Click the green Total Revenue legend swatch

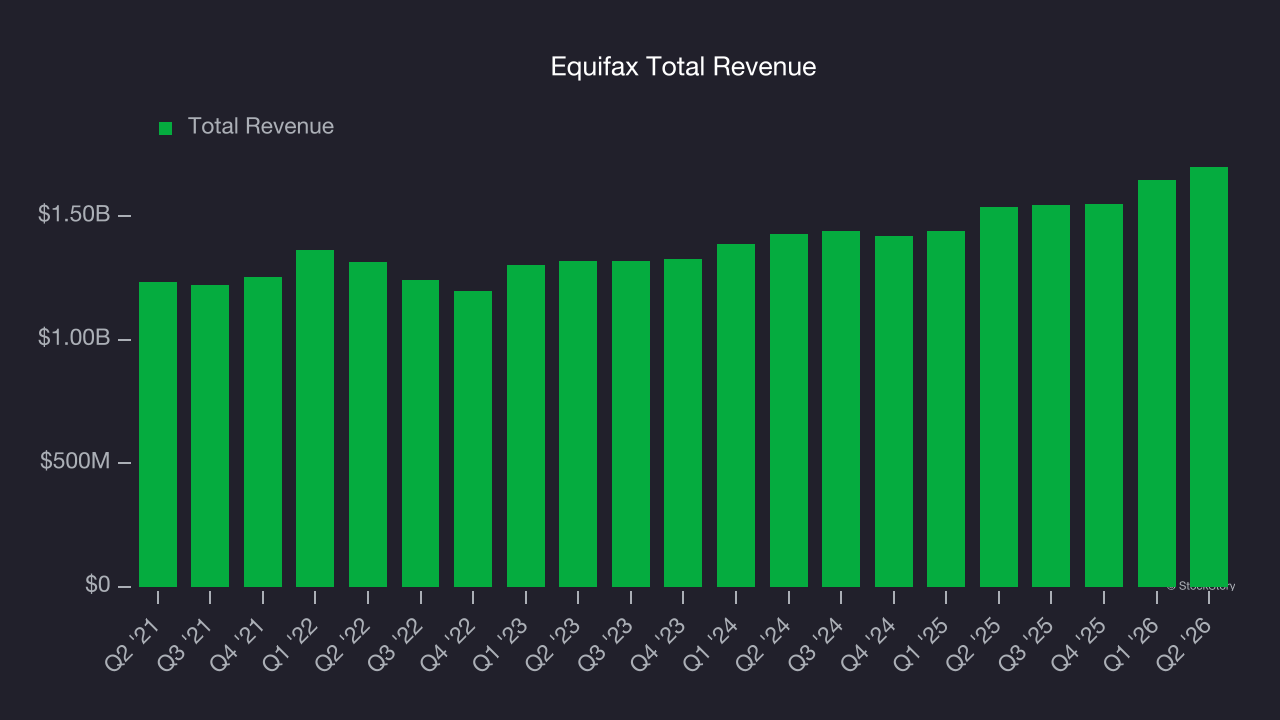point(166,128)
